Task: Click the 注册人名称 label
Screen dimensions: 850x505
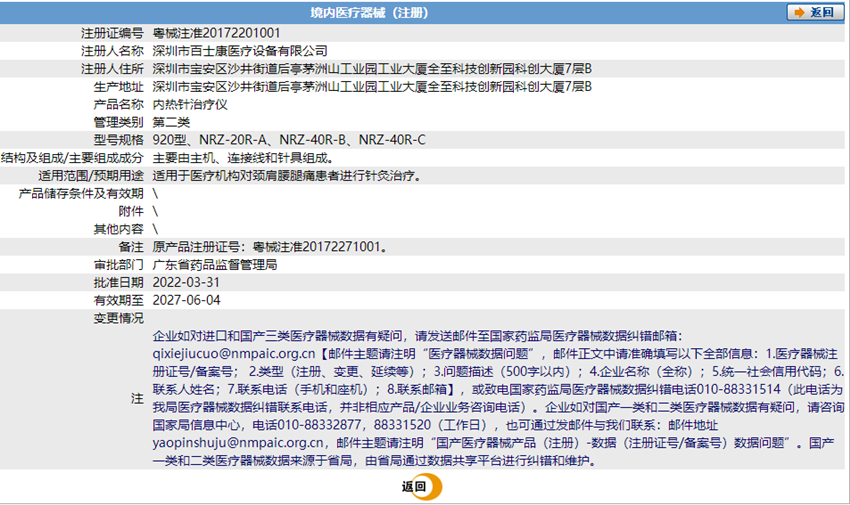Action: coord(112,51)
